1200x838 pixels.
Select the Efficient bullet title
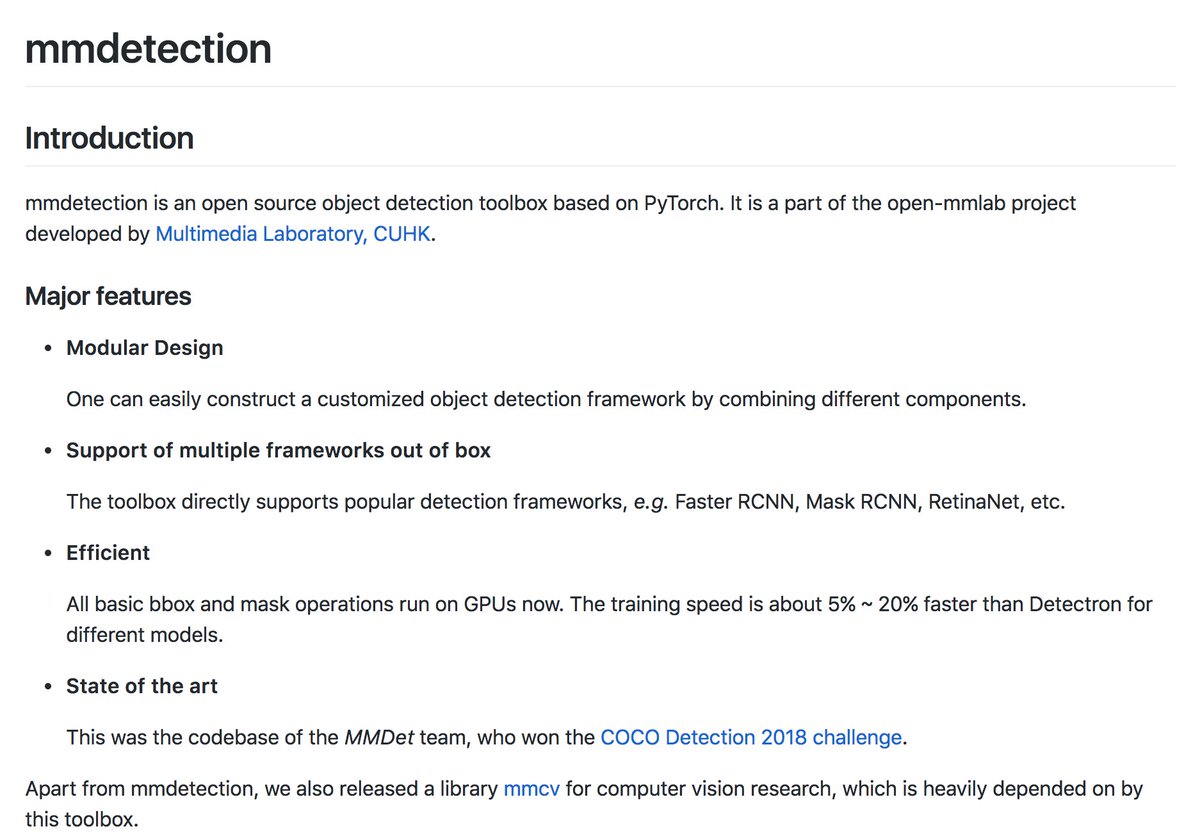(108, 553)
